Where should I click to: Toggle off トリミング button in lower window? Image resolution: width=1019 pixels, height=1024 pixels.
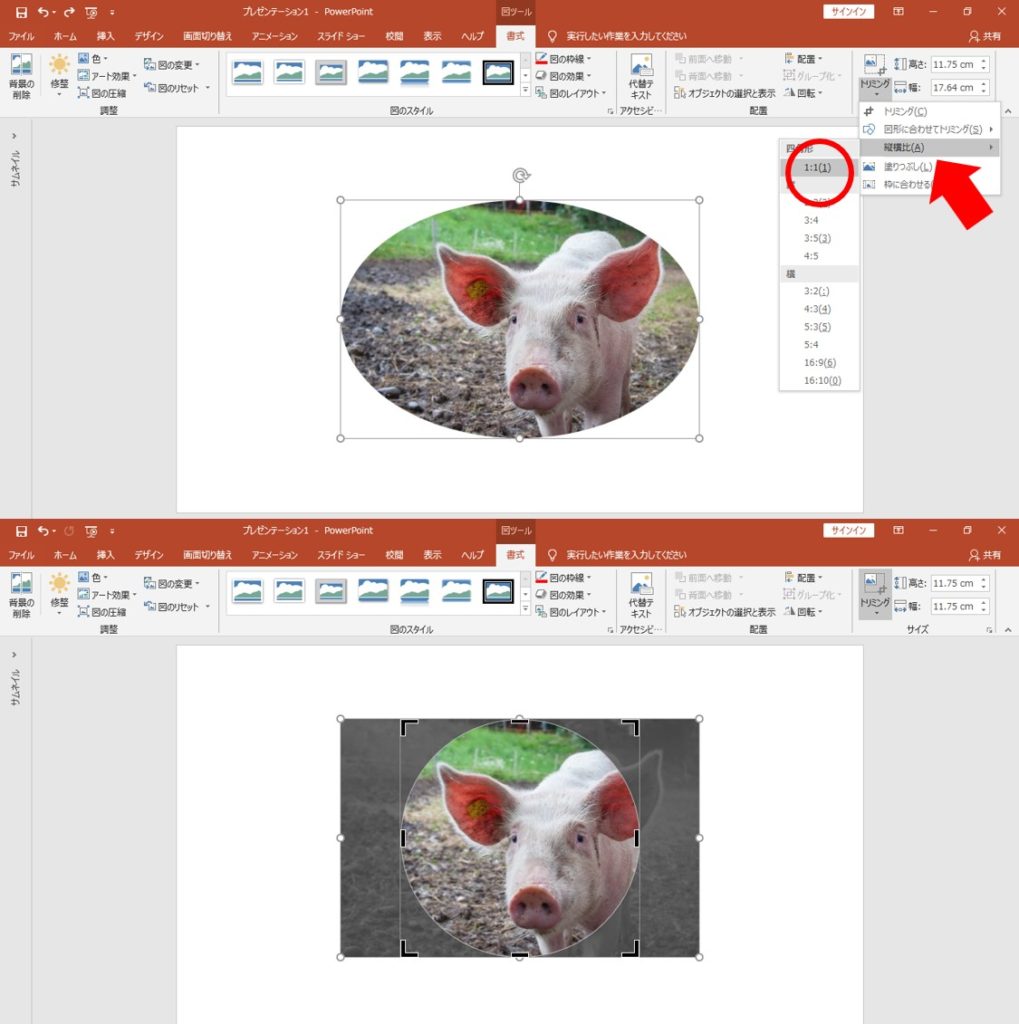click(874, 593)
